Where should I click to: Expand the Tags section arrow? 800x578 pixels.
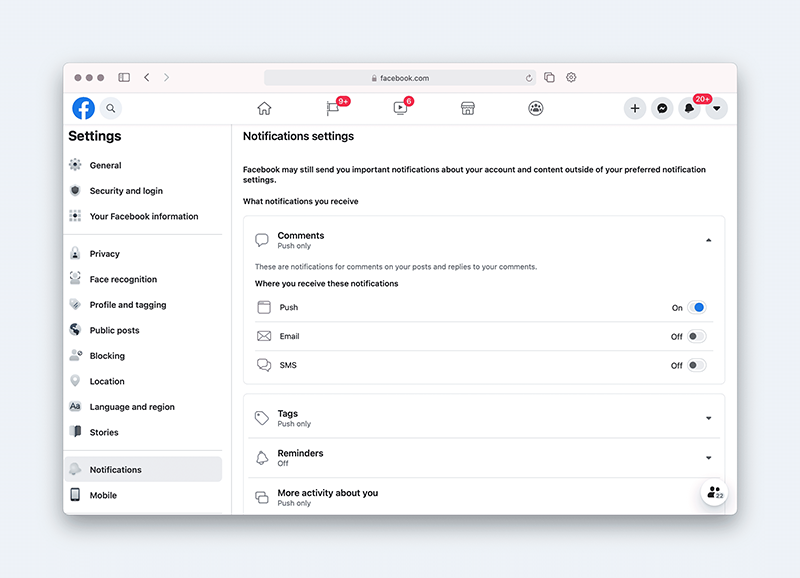[x=709, y=418]
